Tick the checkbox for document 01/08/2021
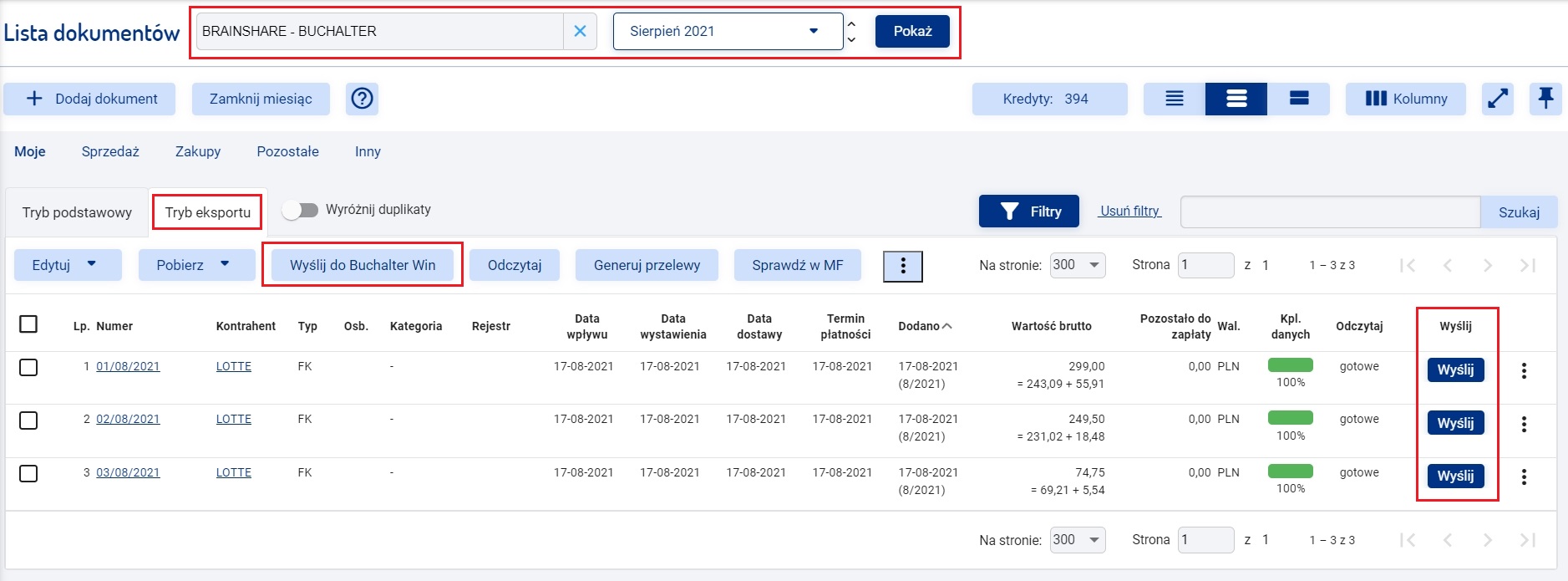 [x=28, y=367]
